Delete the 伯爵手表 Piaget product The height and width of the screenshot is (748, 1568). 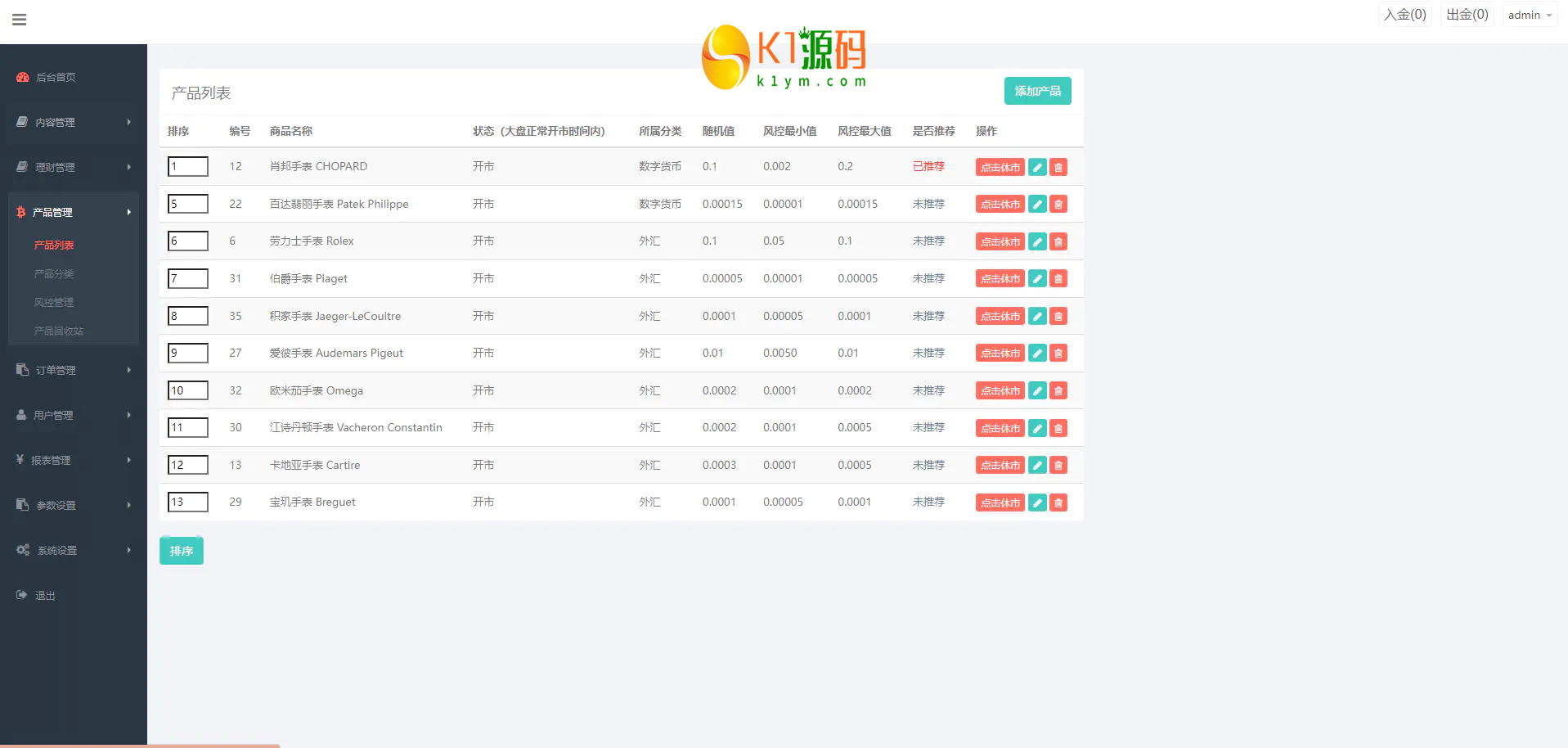tap(1058, 279)
